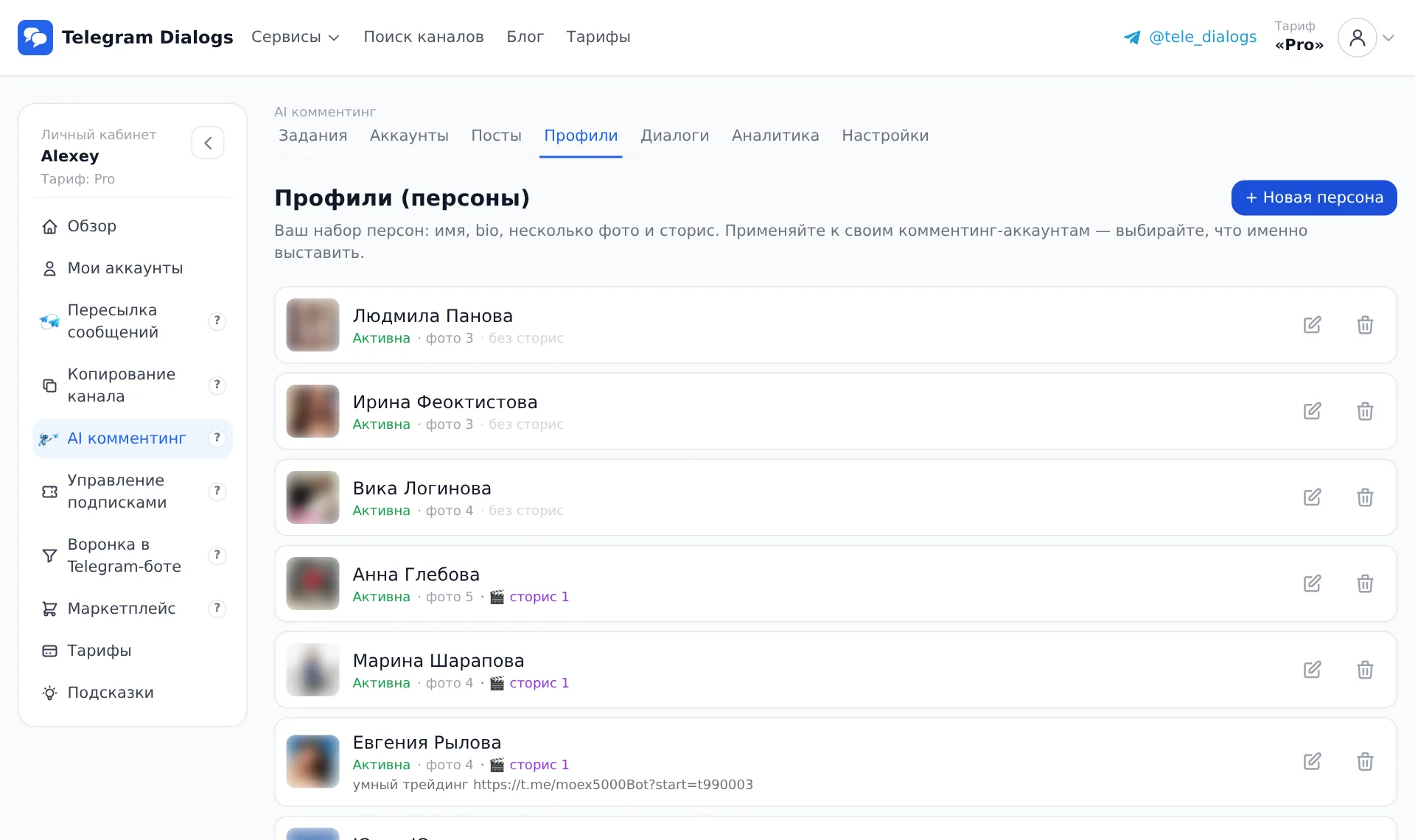
Task: Switch to the Аналитика tab
Action: coord(775,136)
